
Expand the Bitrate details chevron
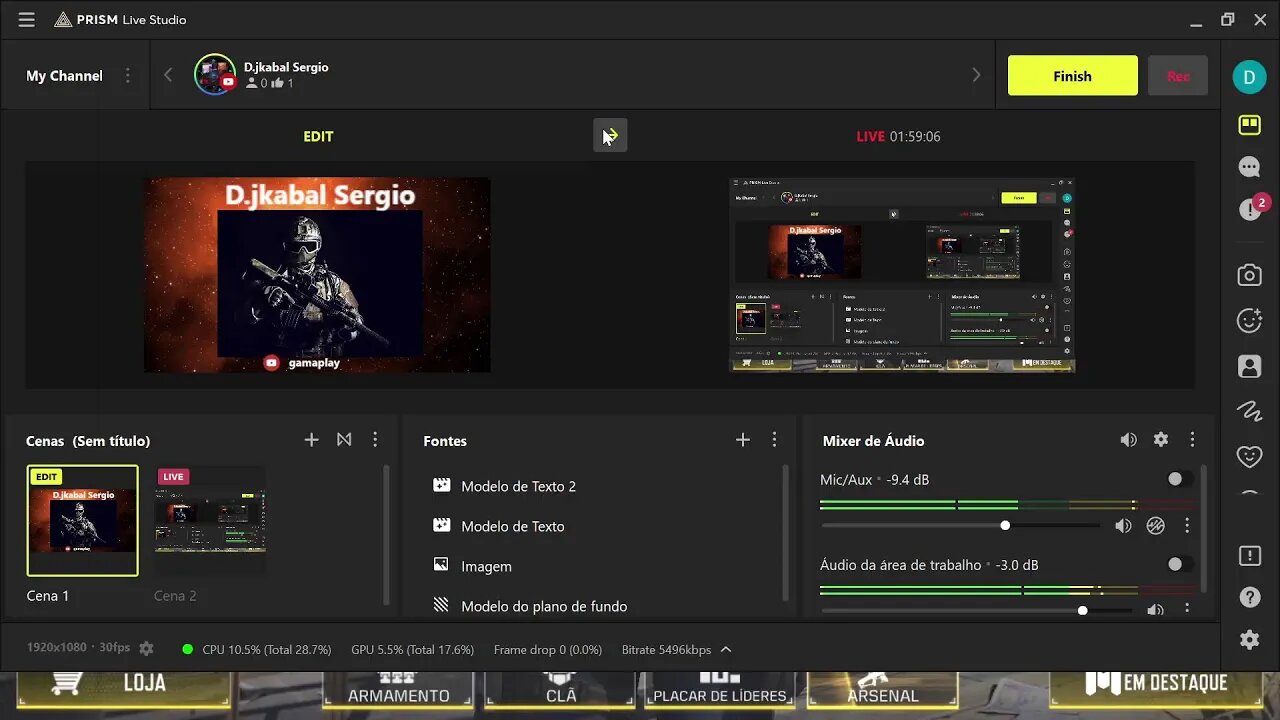[x=726, y=649]
